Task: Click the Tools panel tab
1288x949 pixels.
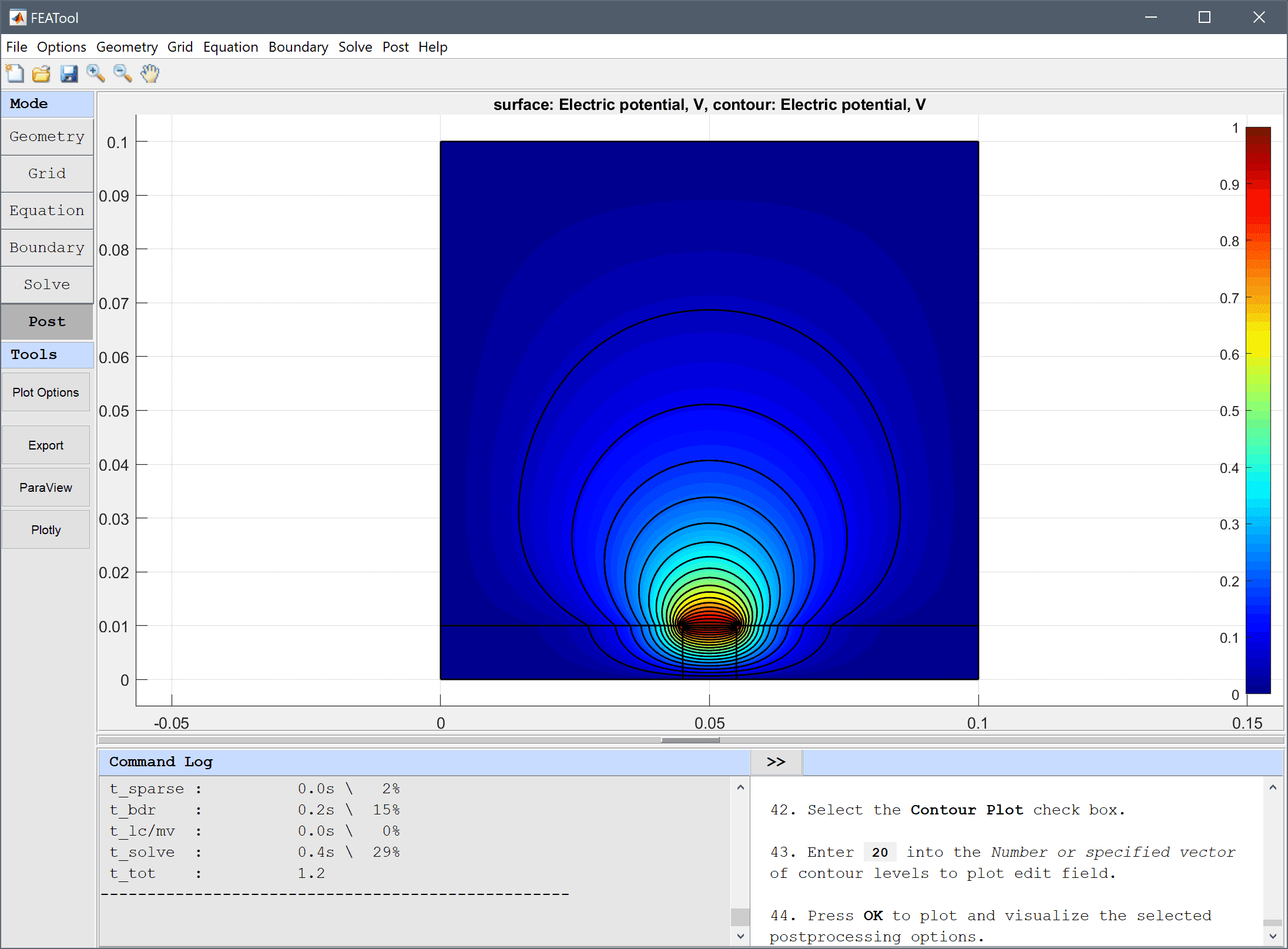Action: [x=47, y=354]
